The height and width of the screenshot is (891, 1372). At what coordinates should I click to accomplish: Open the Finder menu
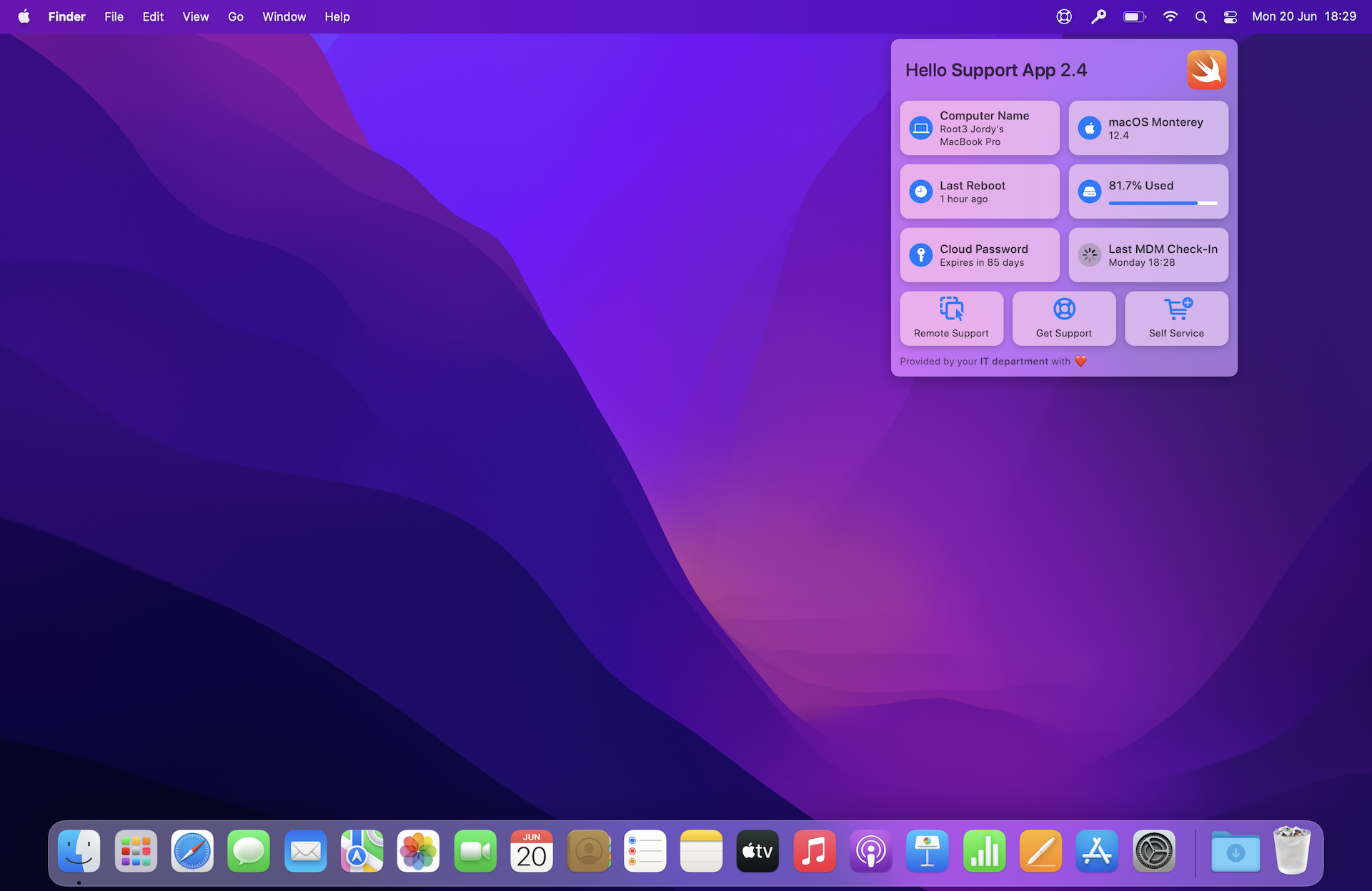67,16
